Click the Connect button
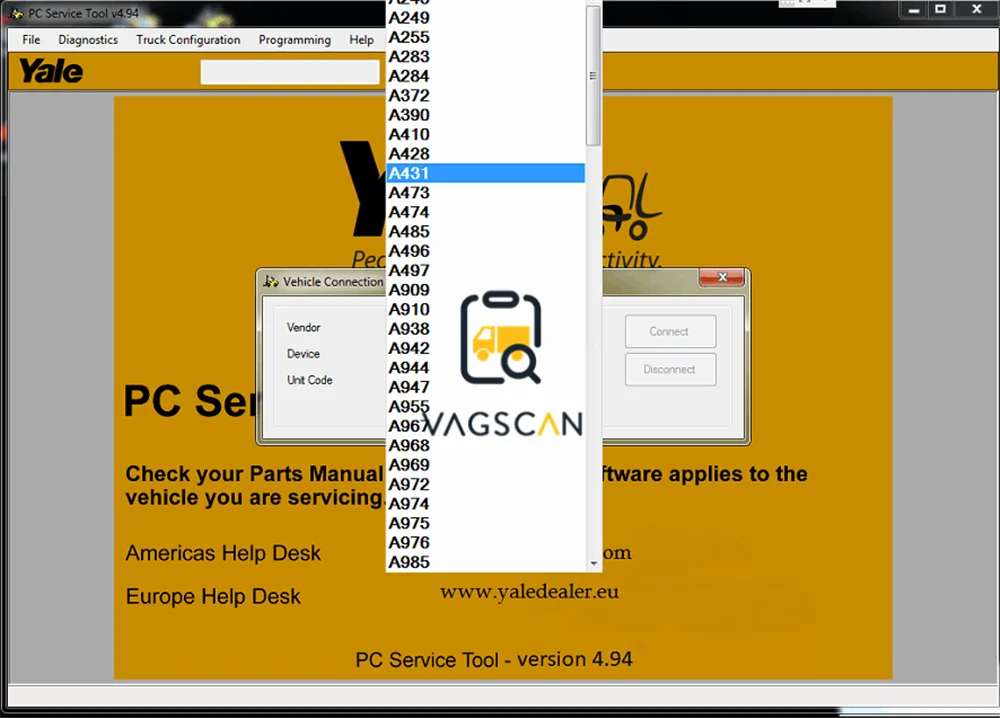 click(670, 332)
